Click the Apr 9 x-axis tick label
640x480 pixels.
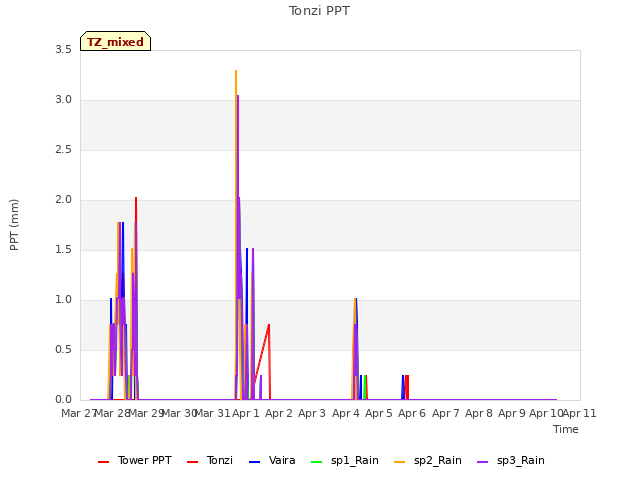tap(512, 413)
